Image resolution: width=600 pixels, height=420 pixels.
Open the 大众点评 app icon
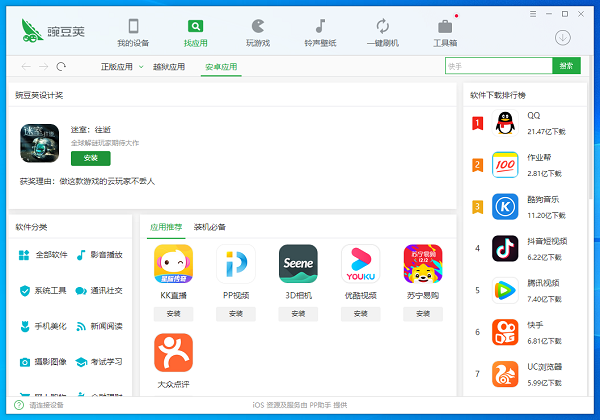click(173, 353)
